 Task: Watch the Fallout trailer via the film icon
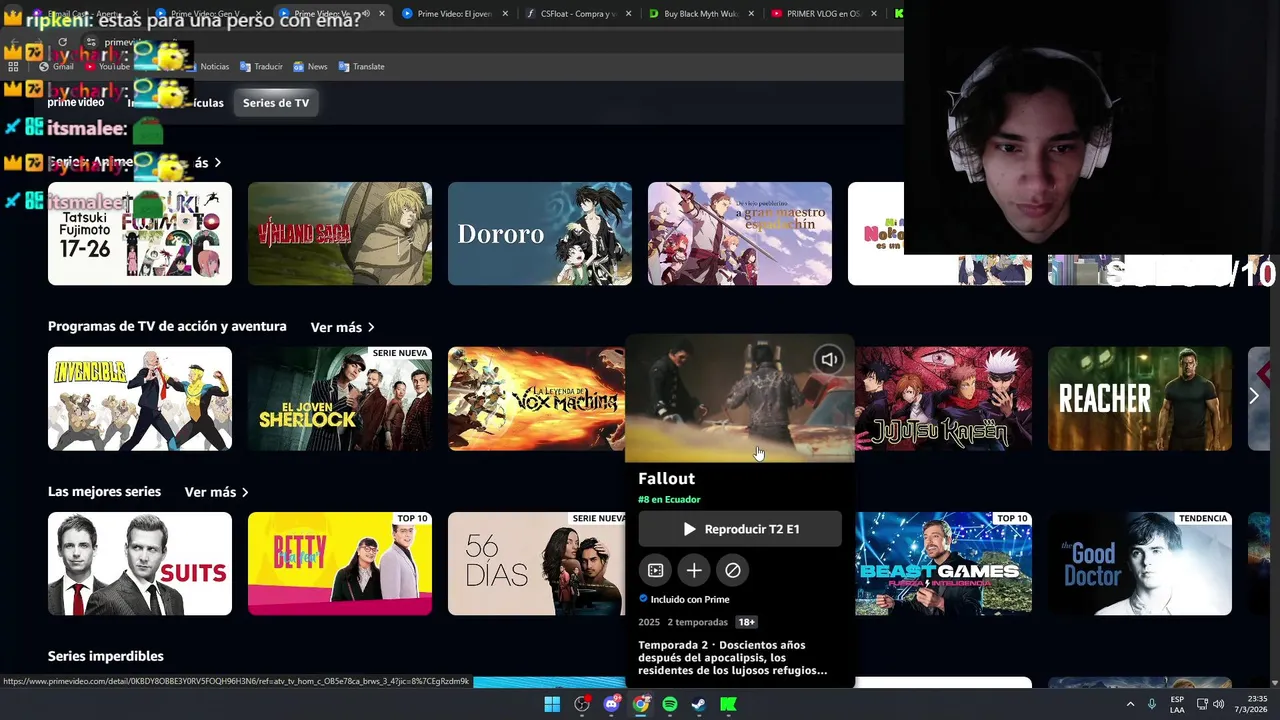pos(655,570)
